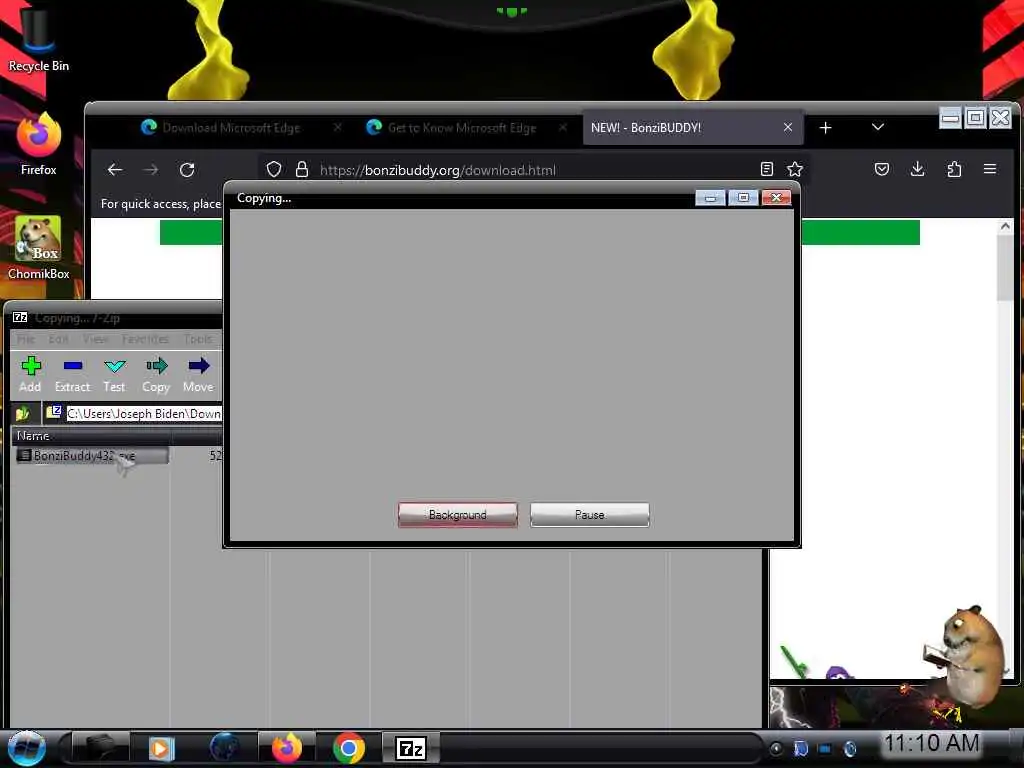
Task: Click the site security padlock icon
Action: [302, 170]
